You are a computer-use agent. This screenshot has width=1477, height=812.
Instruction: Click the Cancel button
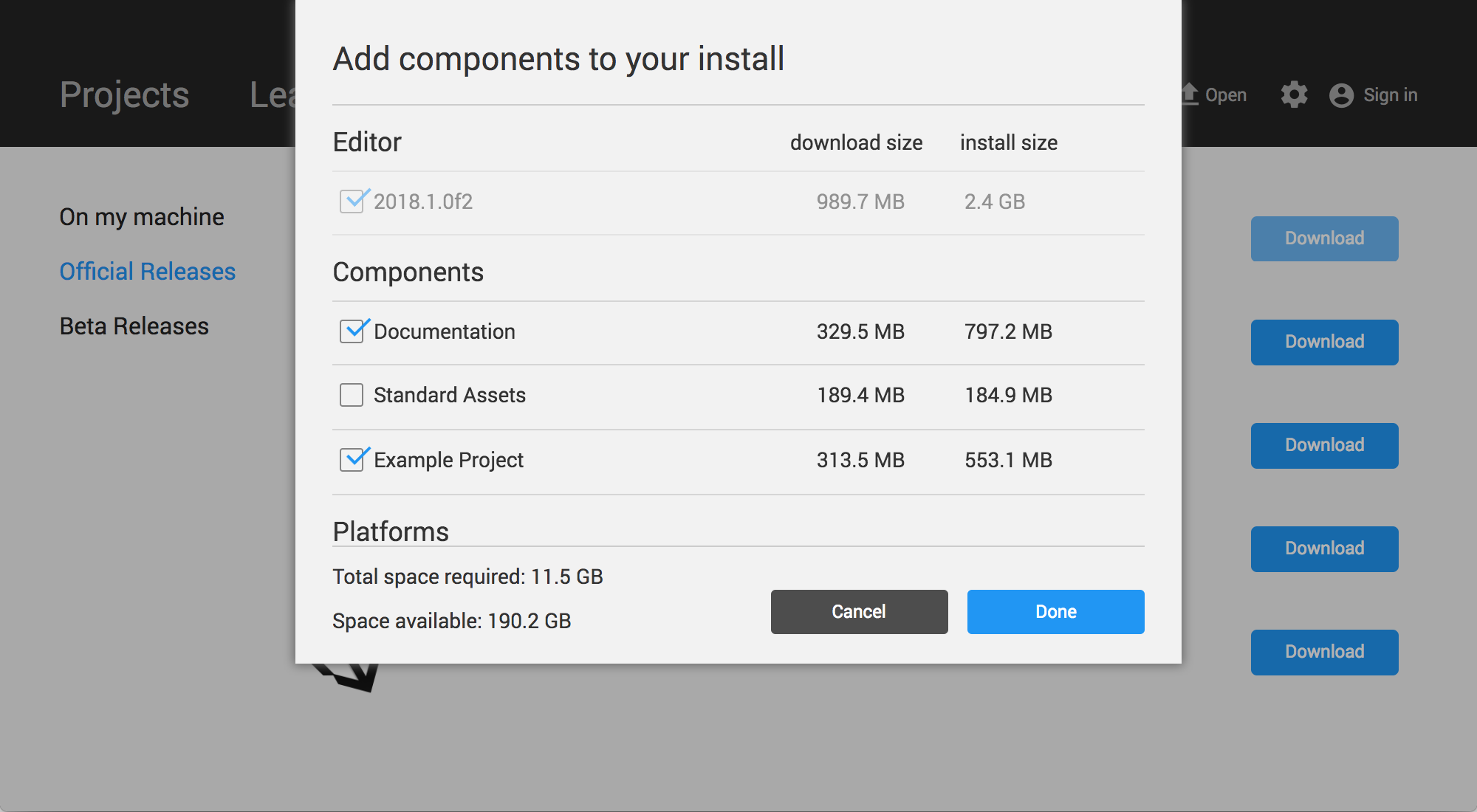[858, 611]
